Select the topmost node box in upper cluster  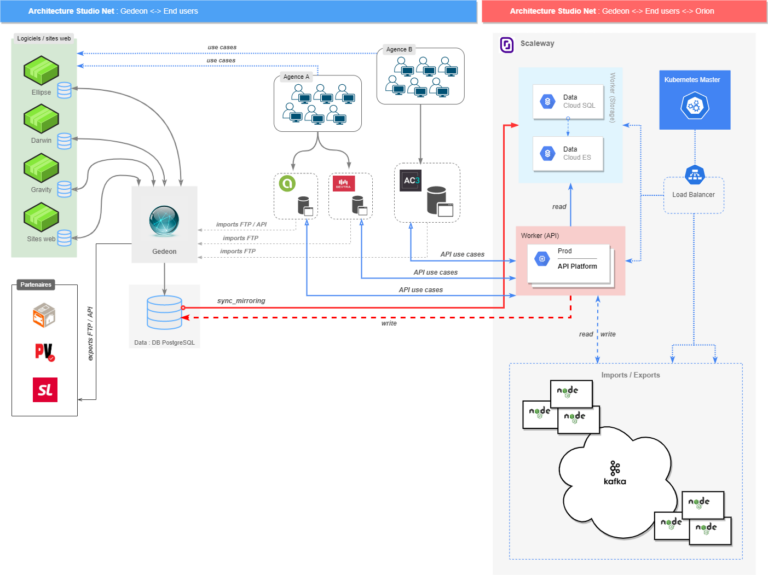571,393
